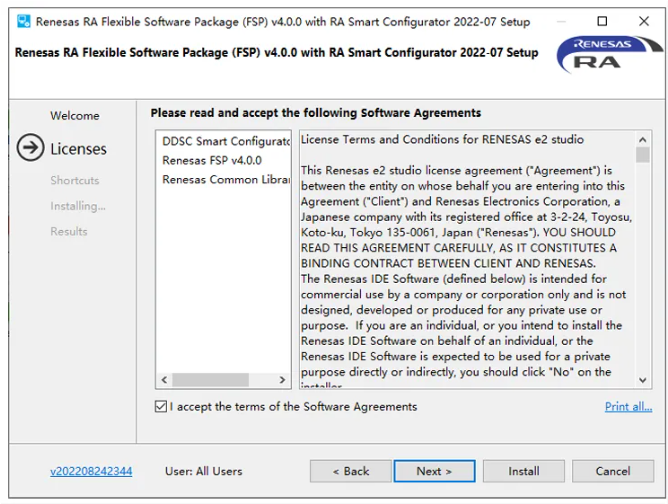The image size is (668, 504).
Task: Click the installer app icon in title bar
Action: coord(23,21)
